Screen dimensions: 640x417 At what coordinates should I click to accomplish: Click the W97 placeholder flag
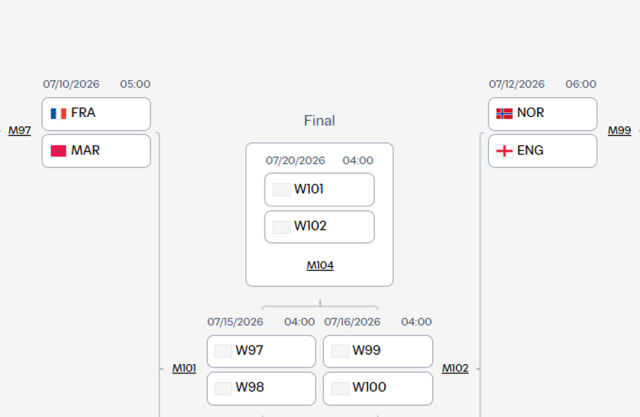click(223, 351)
